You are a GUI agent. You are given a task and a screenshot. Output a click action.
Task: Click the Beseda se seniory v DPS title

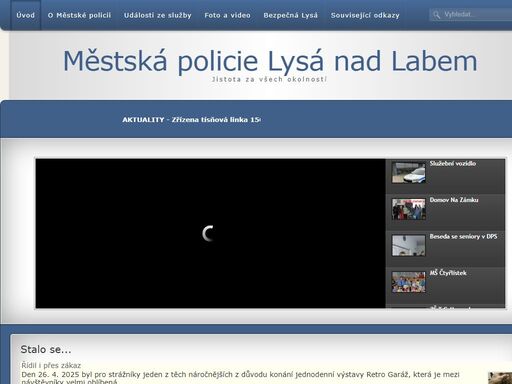point(463,236)
